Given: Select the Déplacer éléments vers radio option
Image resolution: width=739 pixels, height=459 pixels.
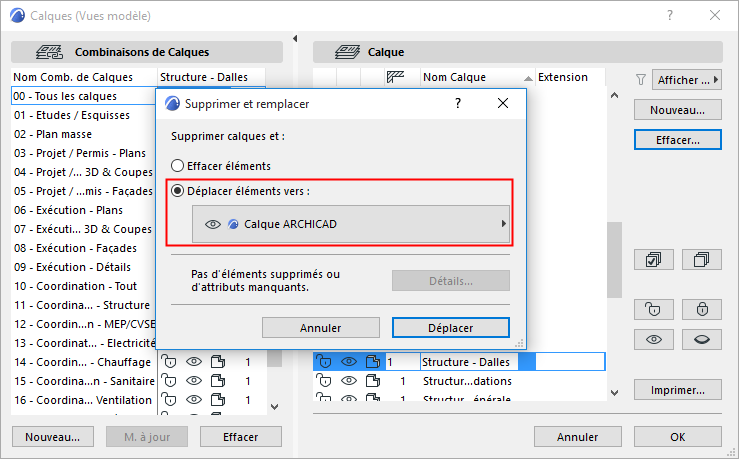Looking at the screenshot, I should [x=178, y=191].
